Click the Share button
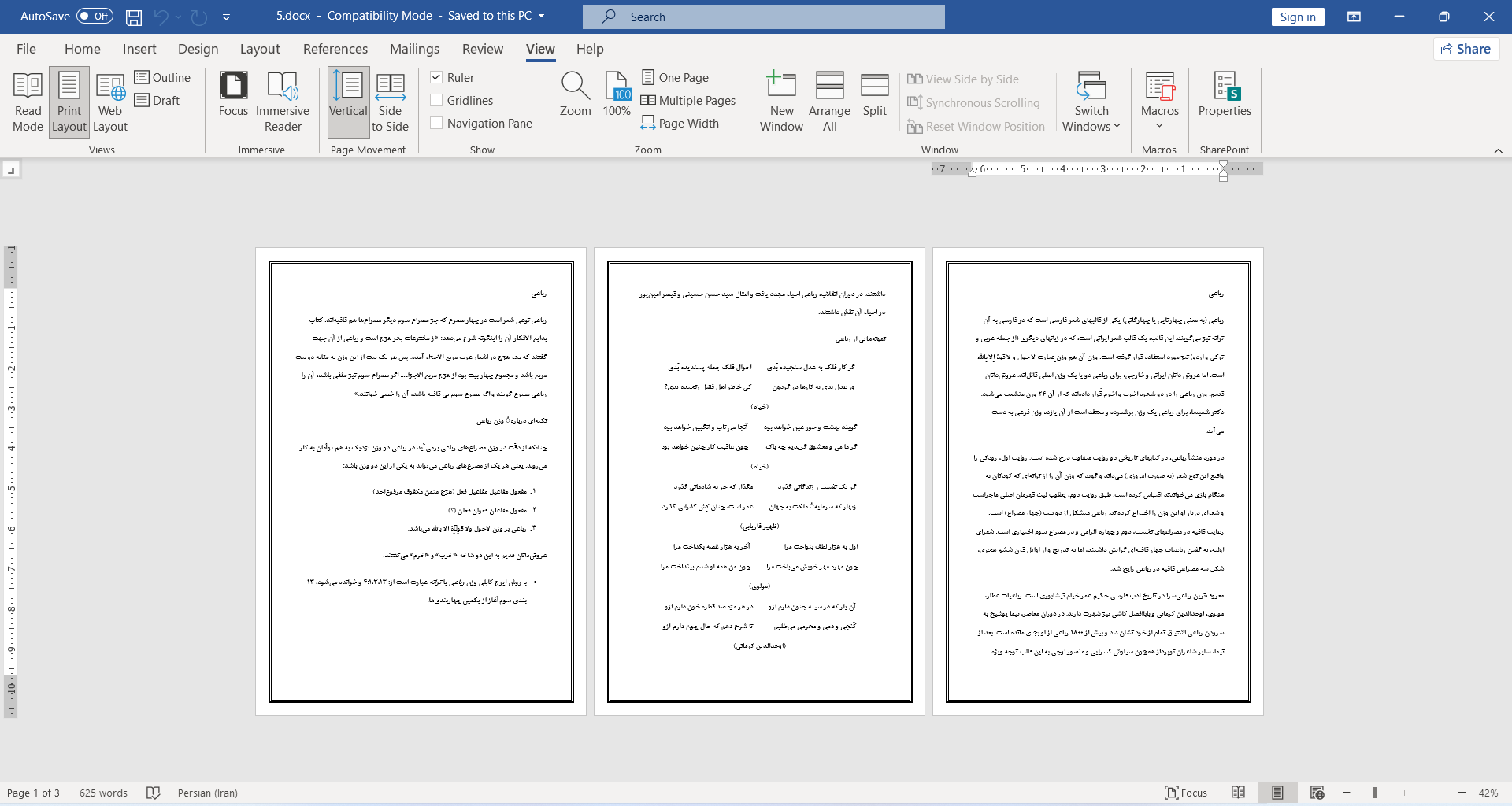 click(1466, 49)
